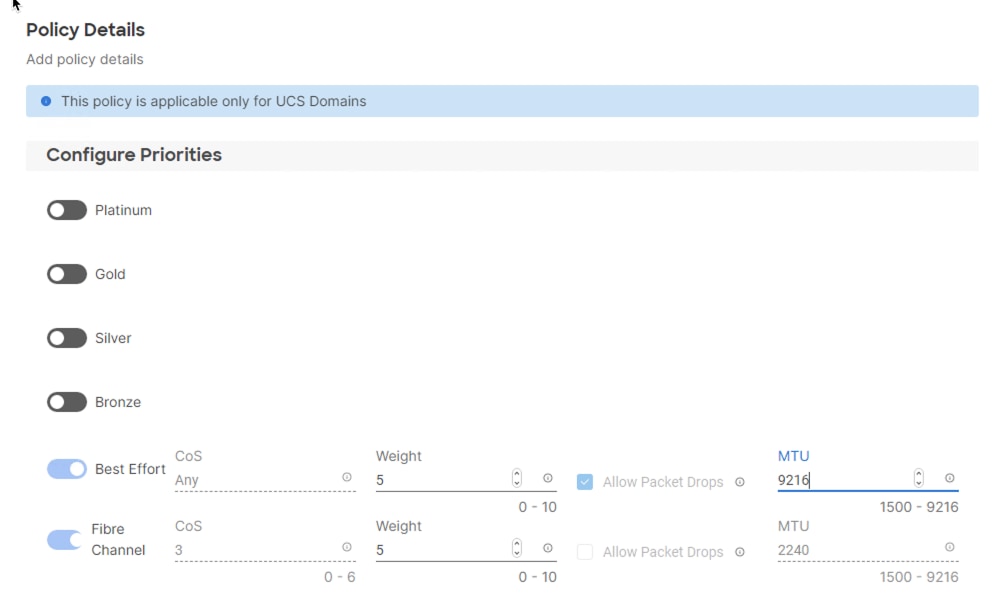
Task: Enable the Bronze priority toggle
Action: pyautogui.click(x=66, y=402)
